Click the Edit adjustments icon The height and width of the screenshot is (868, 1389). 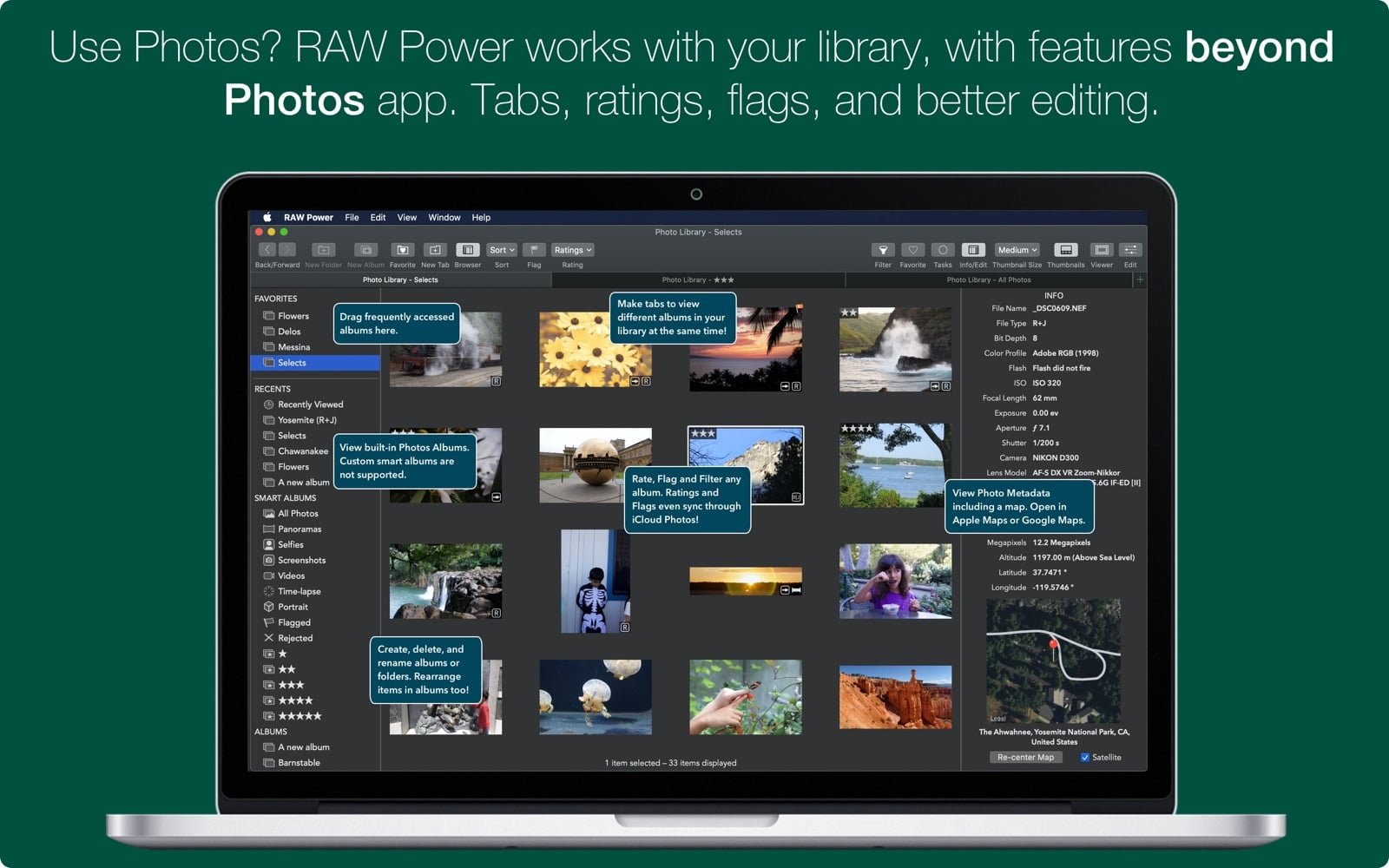[1130, 251]
